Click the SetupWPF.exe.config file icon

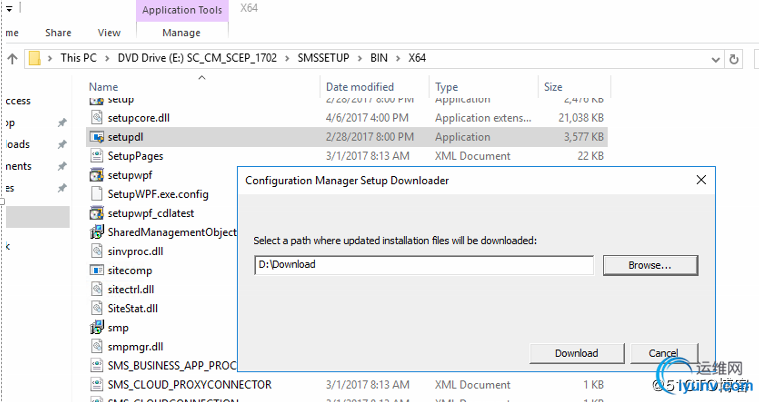[97, 194]
